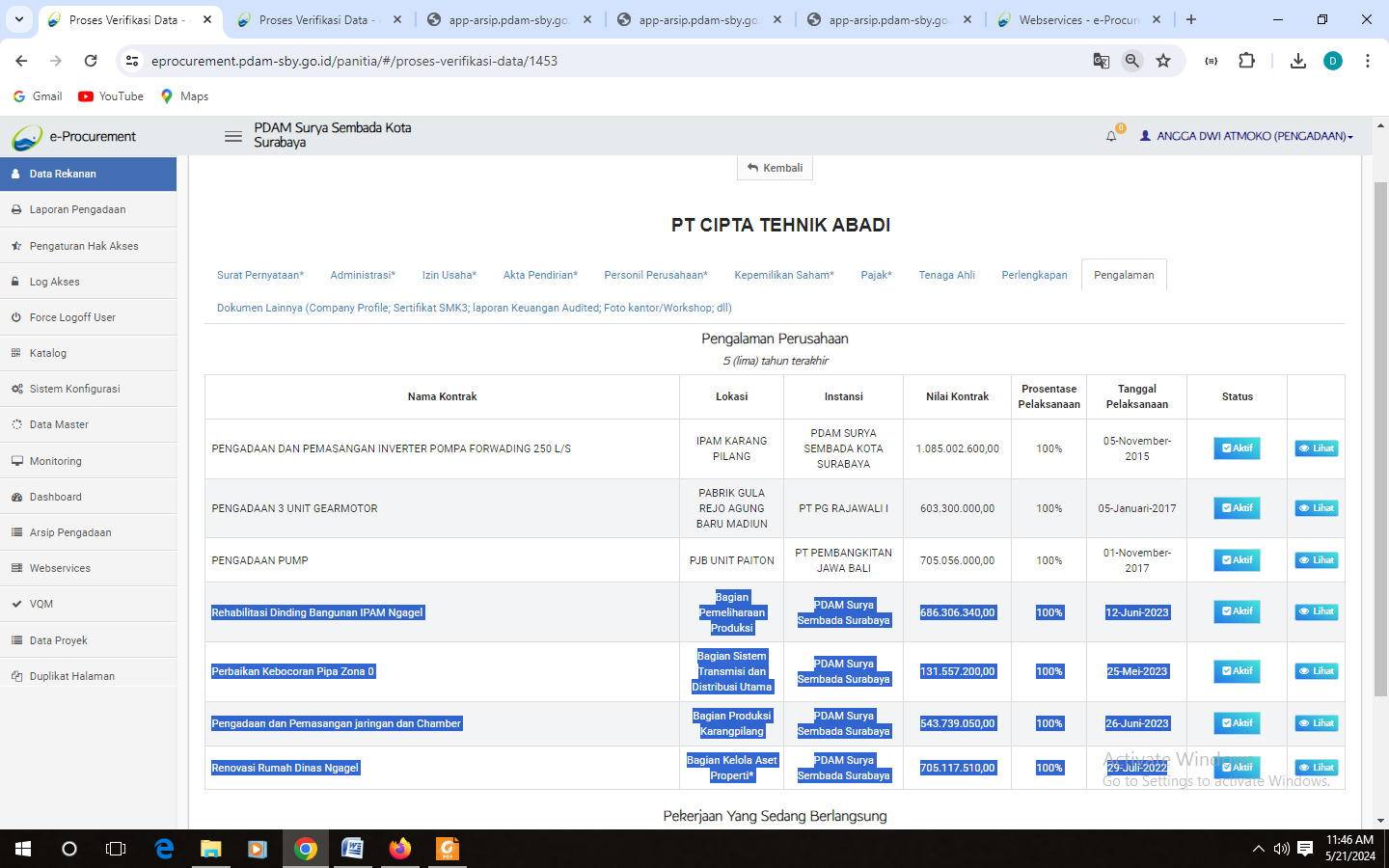Toggle Aktif for Pemasangan jaringan dan Chamber
Image resolution: width=1389 pixels, height=868 pixels.
pos(1237,723)
